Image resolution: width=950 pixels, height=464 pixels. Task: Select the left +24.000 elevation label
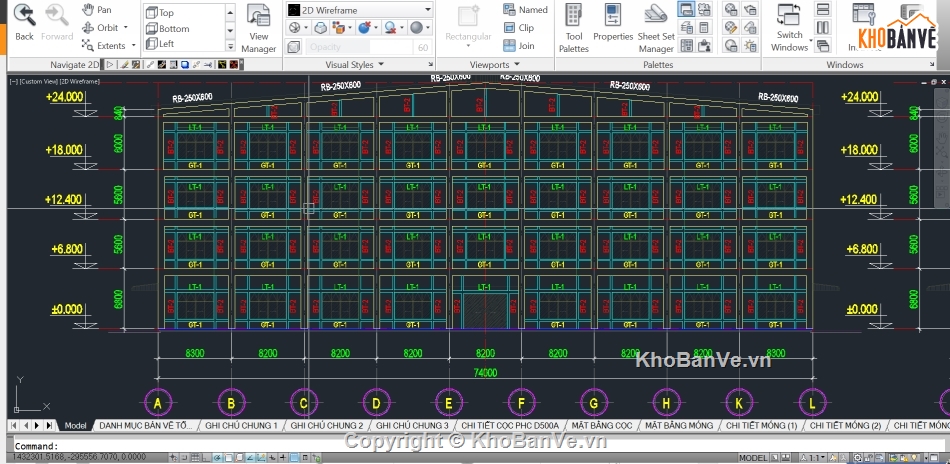66,96
